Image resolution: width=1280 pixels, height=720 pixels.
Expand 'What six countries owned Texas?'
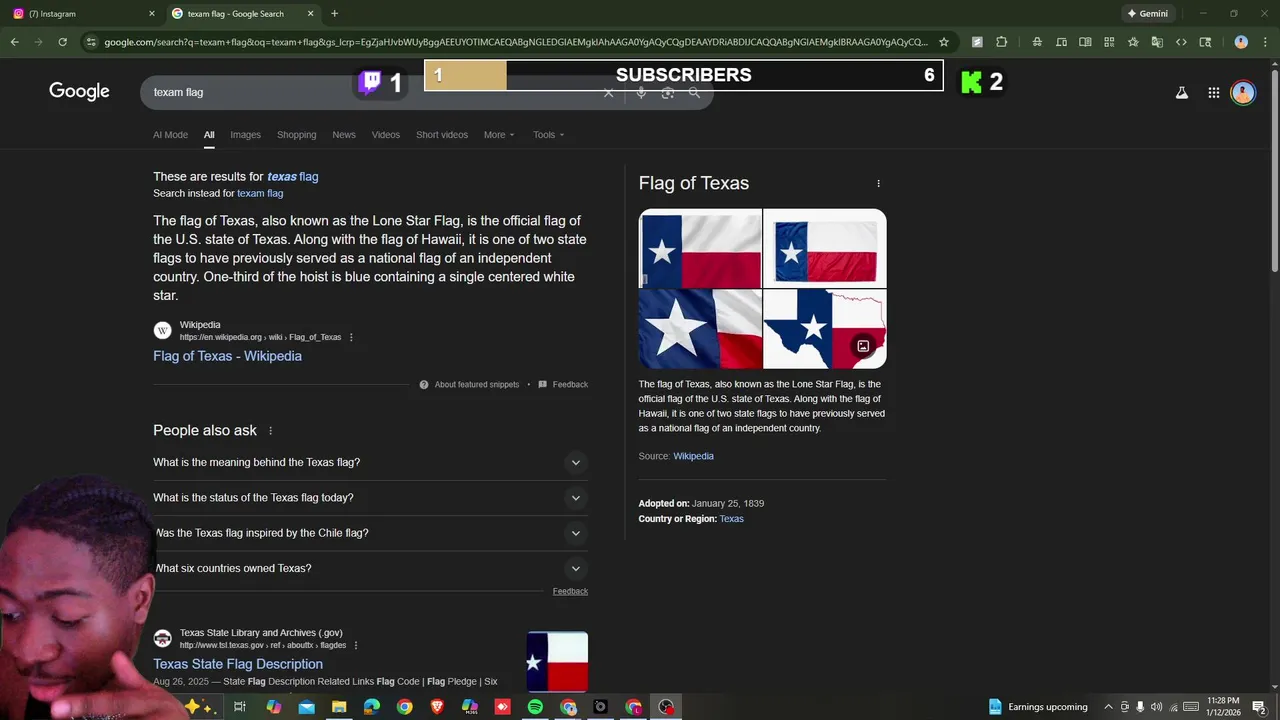[x=370, y=568]
